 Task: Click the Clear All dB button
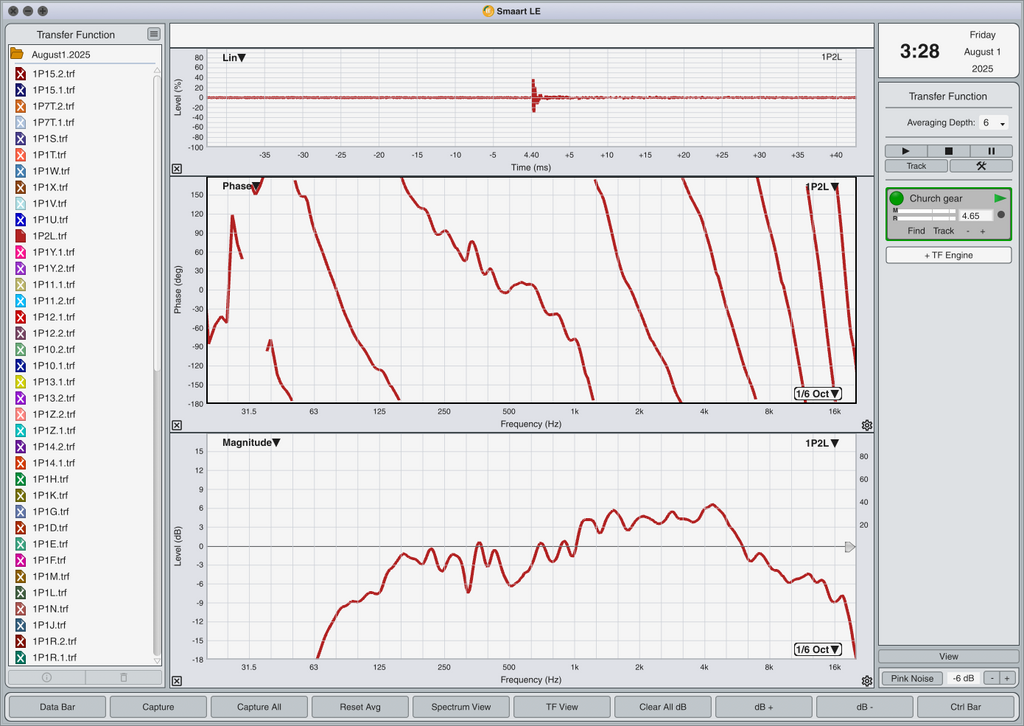[663, 706]
